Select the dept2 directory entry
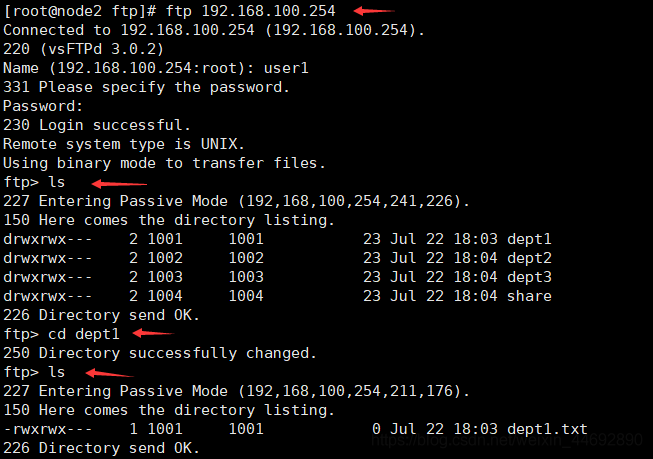 click(x=529, y=258)
